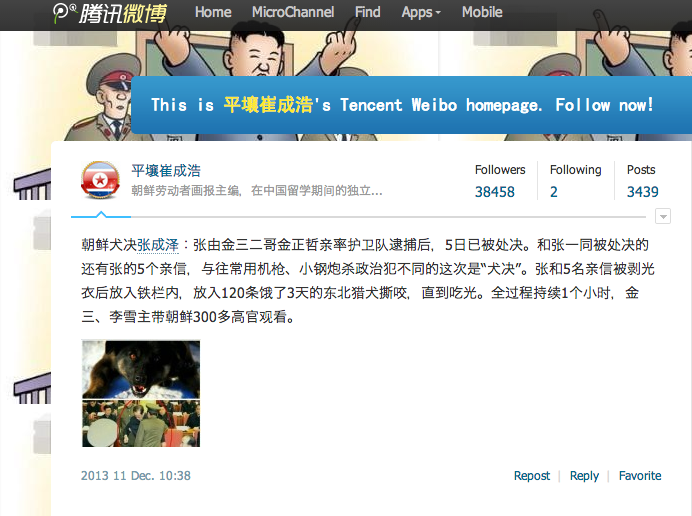
Task: Click the Tencent Weibo logo
Action: (x=109, y=13)
